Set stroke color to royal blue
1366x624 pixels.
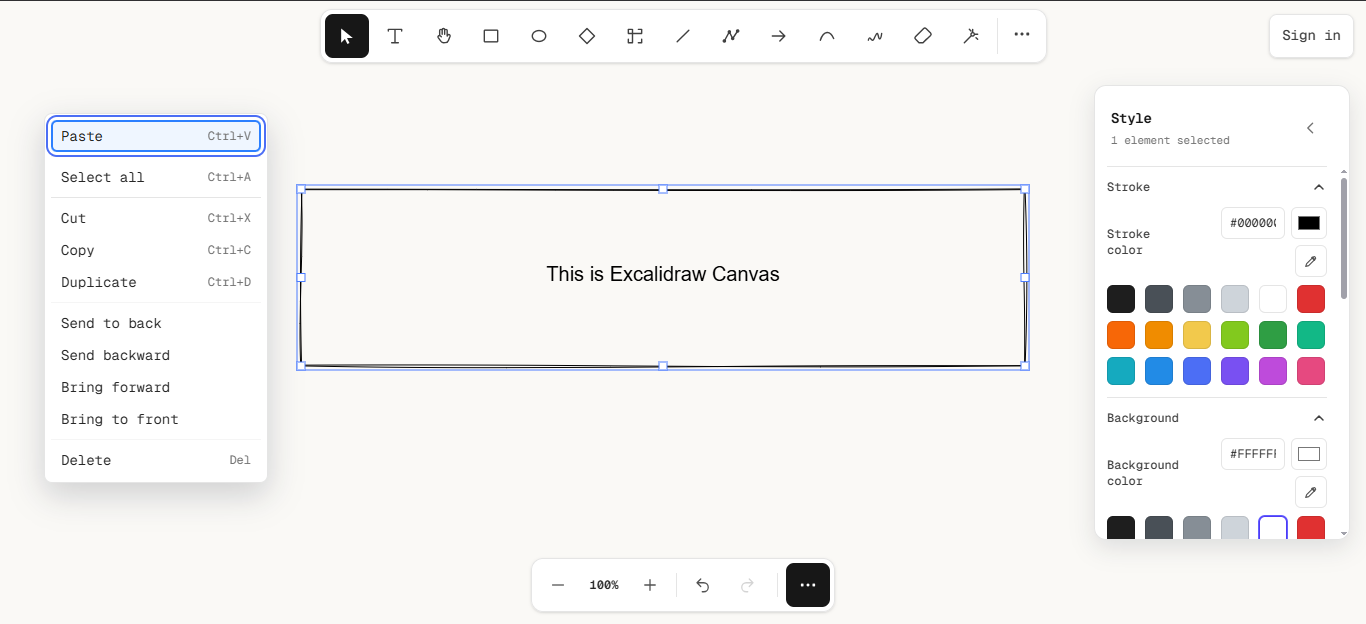pos(1197,371)
